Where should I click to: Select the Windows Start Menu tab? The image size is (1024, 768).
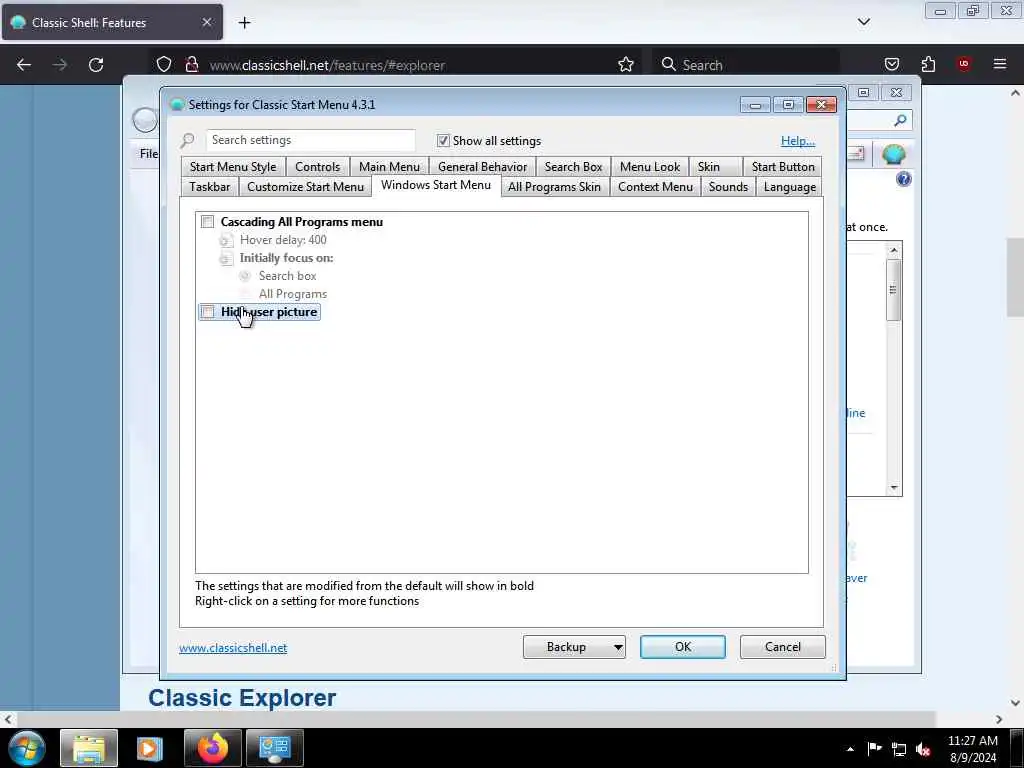coord(436,185)
